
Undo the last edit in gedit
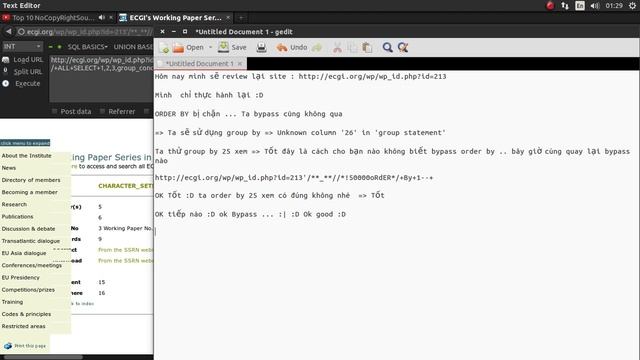[x=292, y=48]
